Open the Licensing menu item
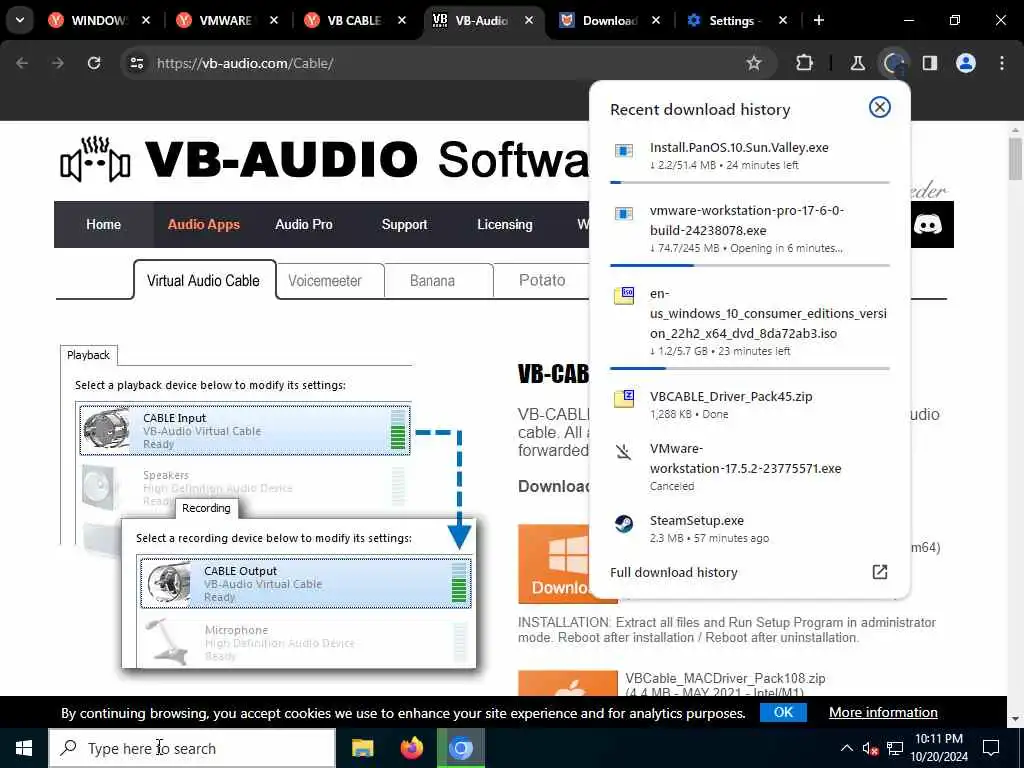The width and height of the screenshot is (1024, 768). [505, 225]
